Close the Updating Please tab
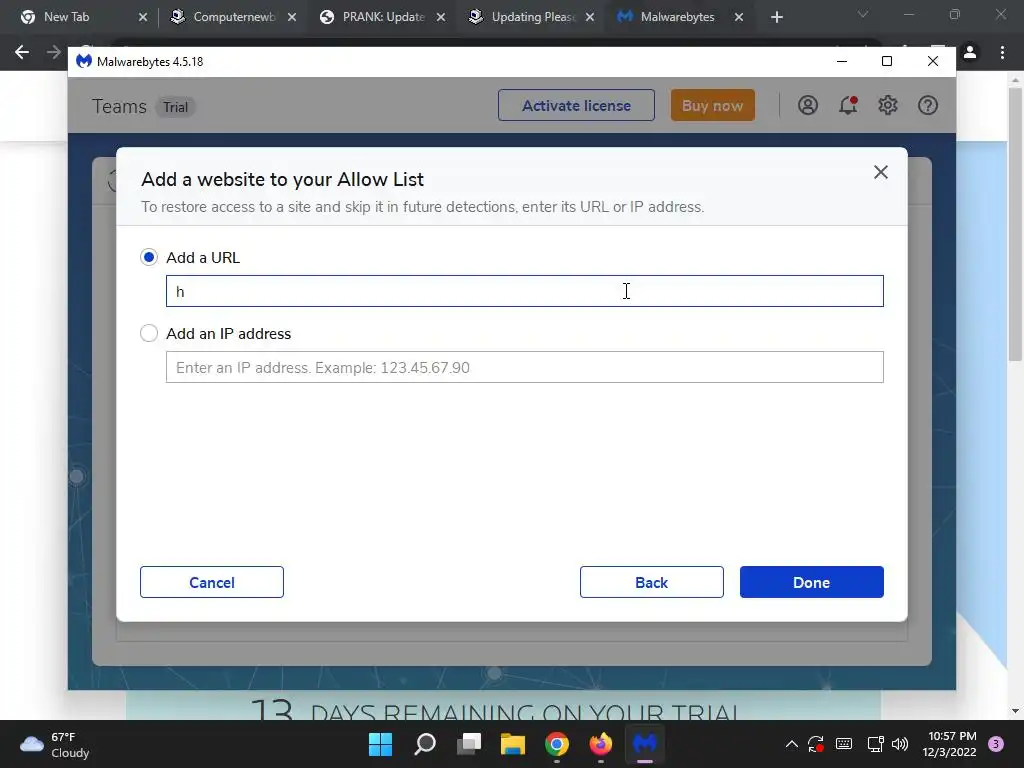 point(590,17)
